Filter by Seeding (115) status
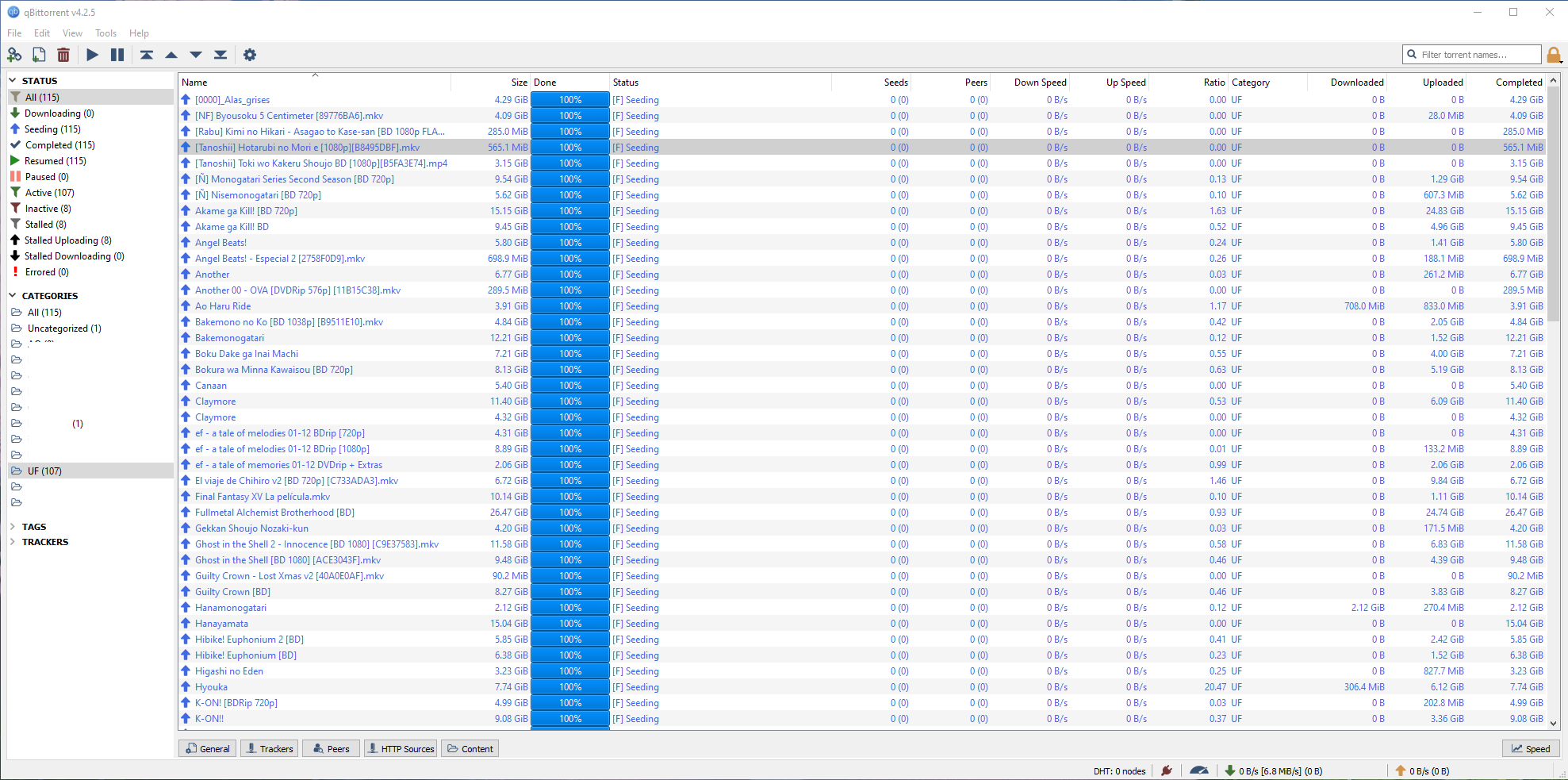 click(x=90, y=129)
